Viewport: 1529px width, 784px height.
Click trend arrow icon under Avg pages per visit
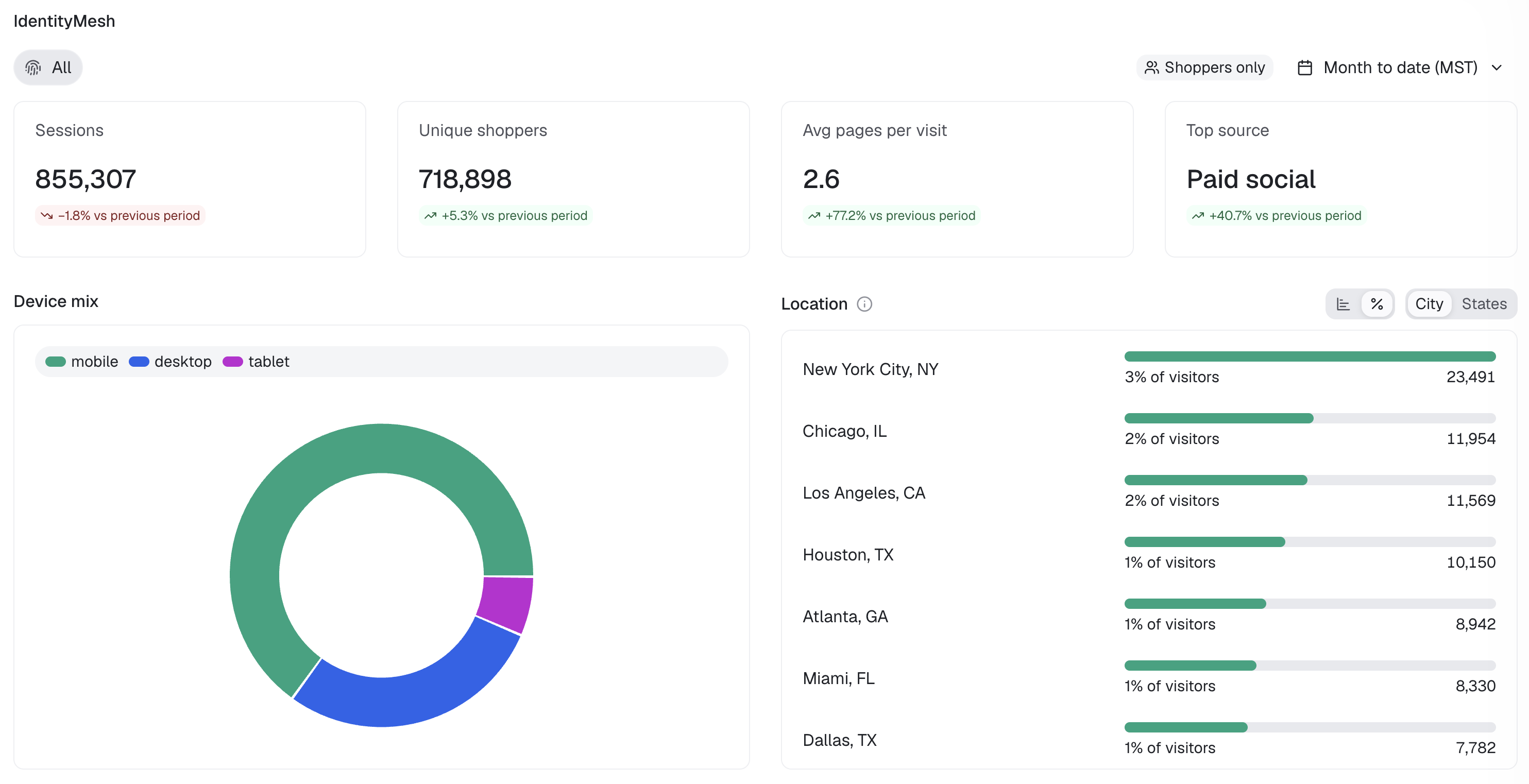pos(814,215)
